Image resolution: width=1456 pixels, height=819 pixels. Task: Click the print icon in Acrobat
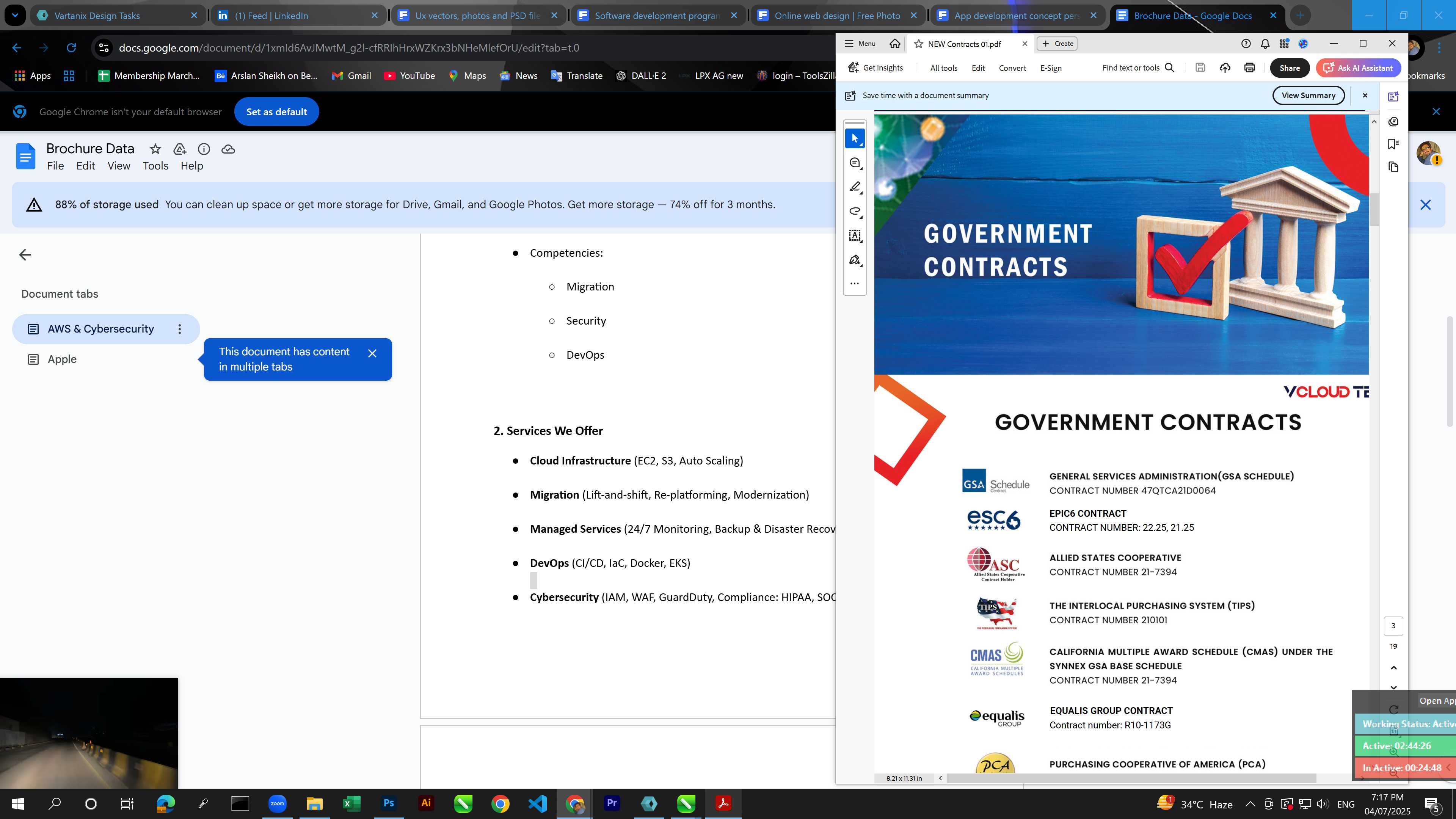click(1250, 68)
